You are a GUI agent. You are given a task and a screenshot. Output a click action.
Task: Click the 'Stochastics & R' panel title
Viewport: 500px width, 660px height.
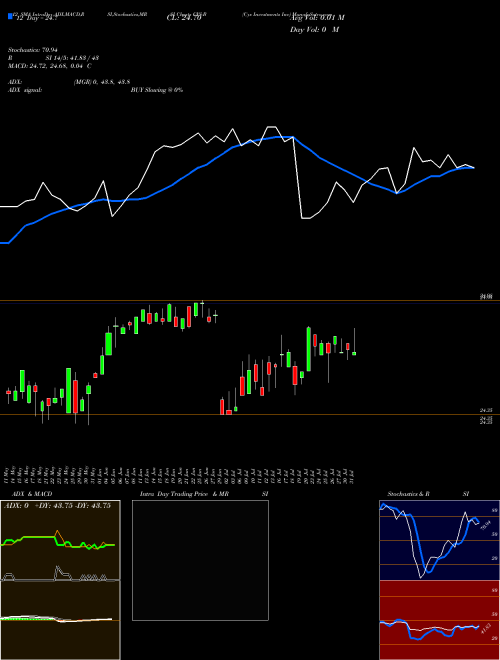point(408,494)
